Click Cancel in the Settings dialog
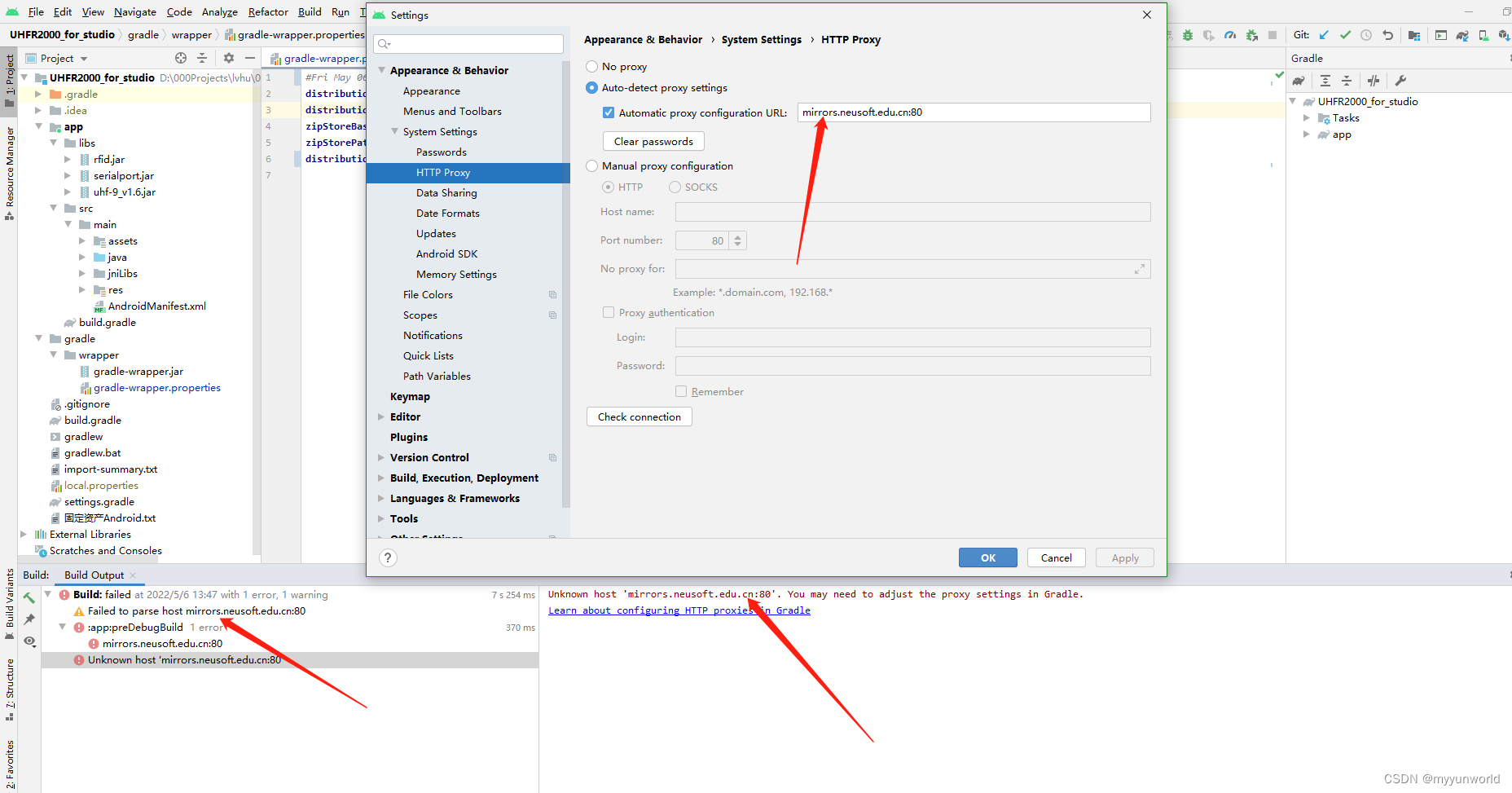Screen dimensions: 1512x793 click(1057, 558)
